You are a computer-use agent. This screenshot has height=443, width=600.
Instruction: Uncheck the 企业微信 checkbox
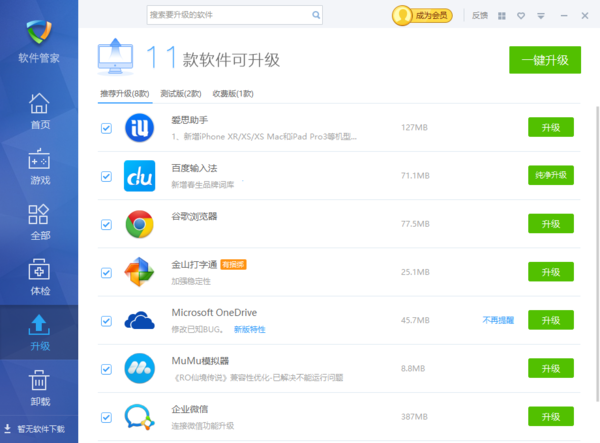[x=106, y=417]
